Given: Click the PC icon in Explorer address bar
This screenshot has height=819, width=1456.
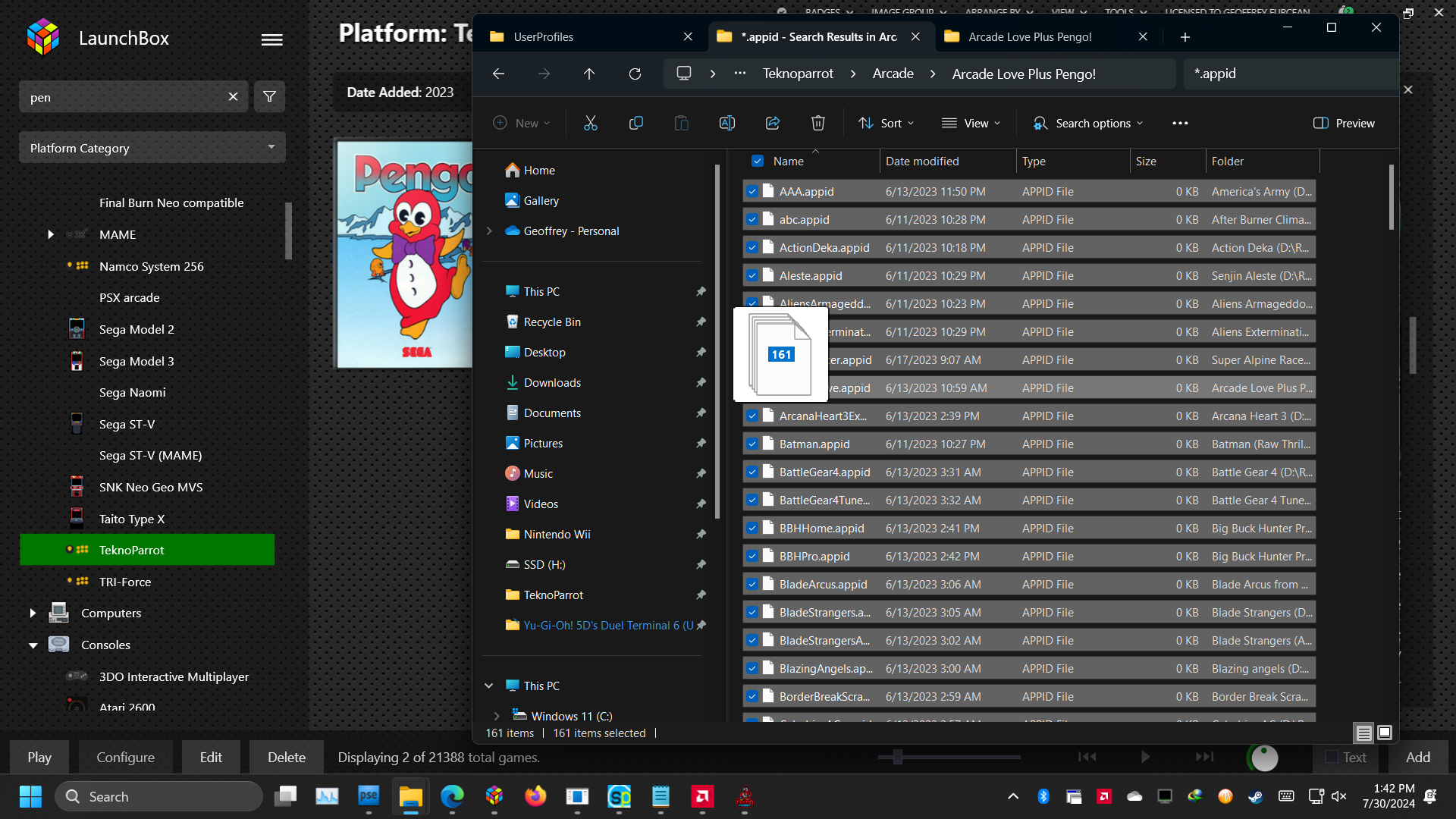Looking at the screenshot, I should [x=684, y=74].
